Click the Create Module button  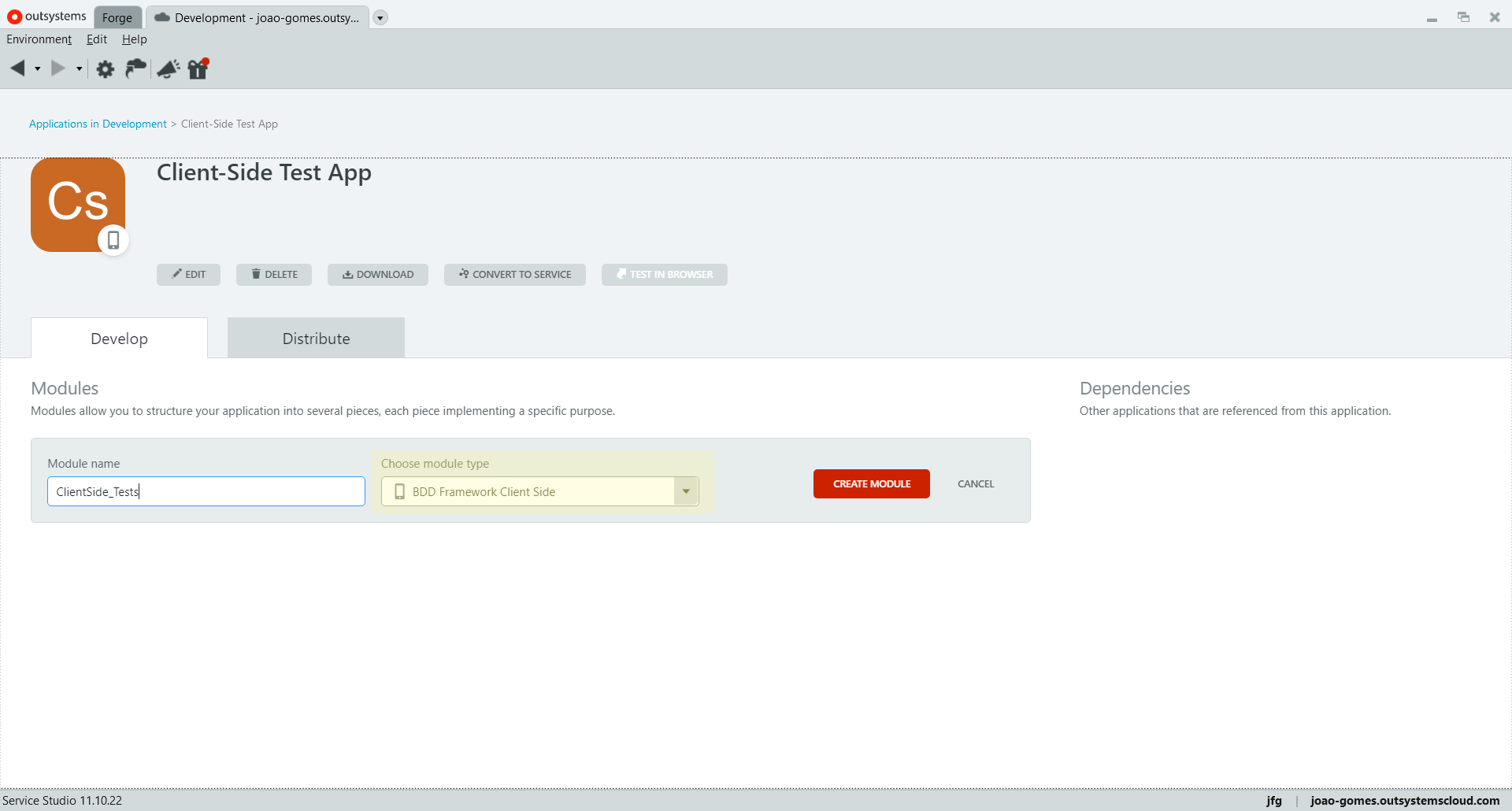coord(871,483)
